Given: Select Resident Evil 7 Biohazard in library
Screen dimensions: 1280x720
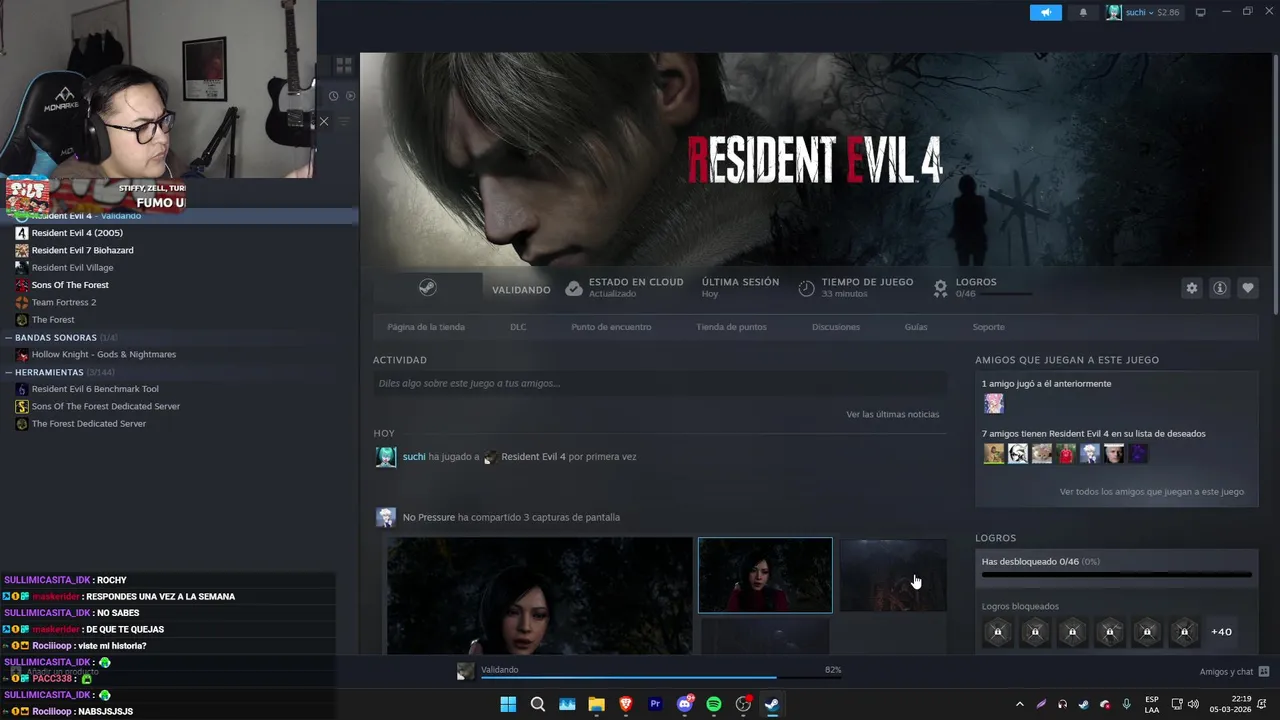Looking at the screenshot, I should pos(82,250).
